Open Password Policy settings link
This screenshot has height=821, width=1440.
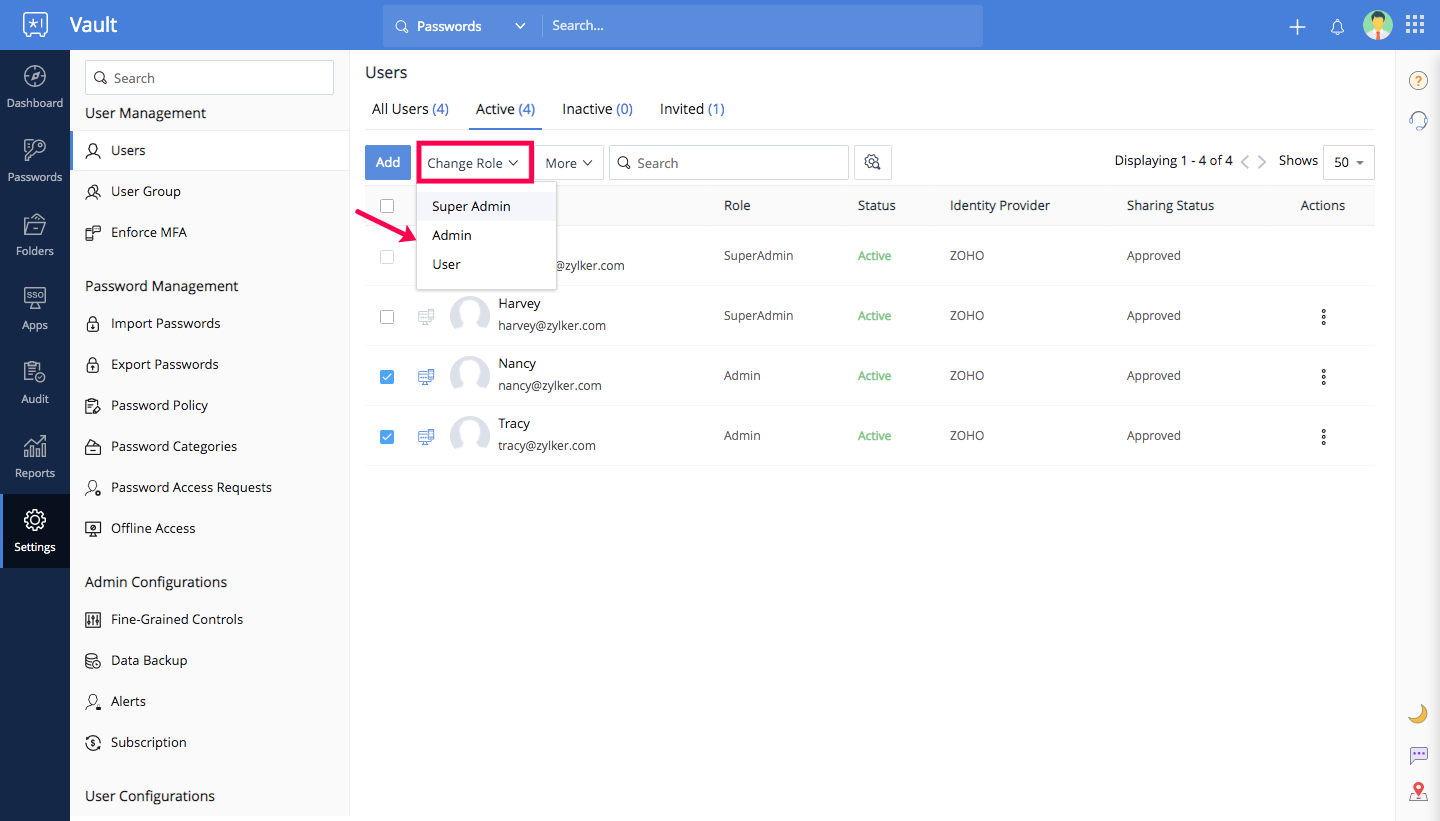(159, 405)
